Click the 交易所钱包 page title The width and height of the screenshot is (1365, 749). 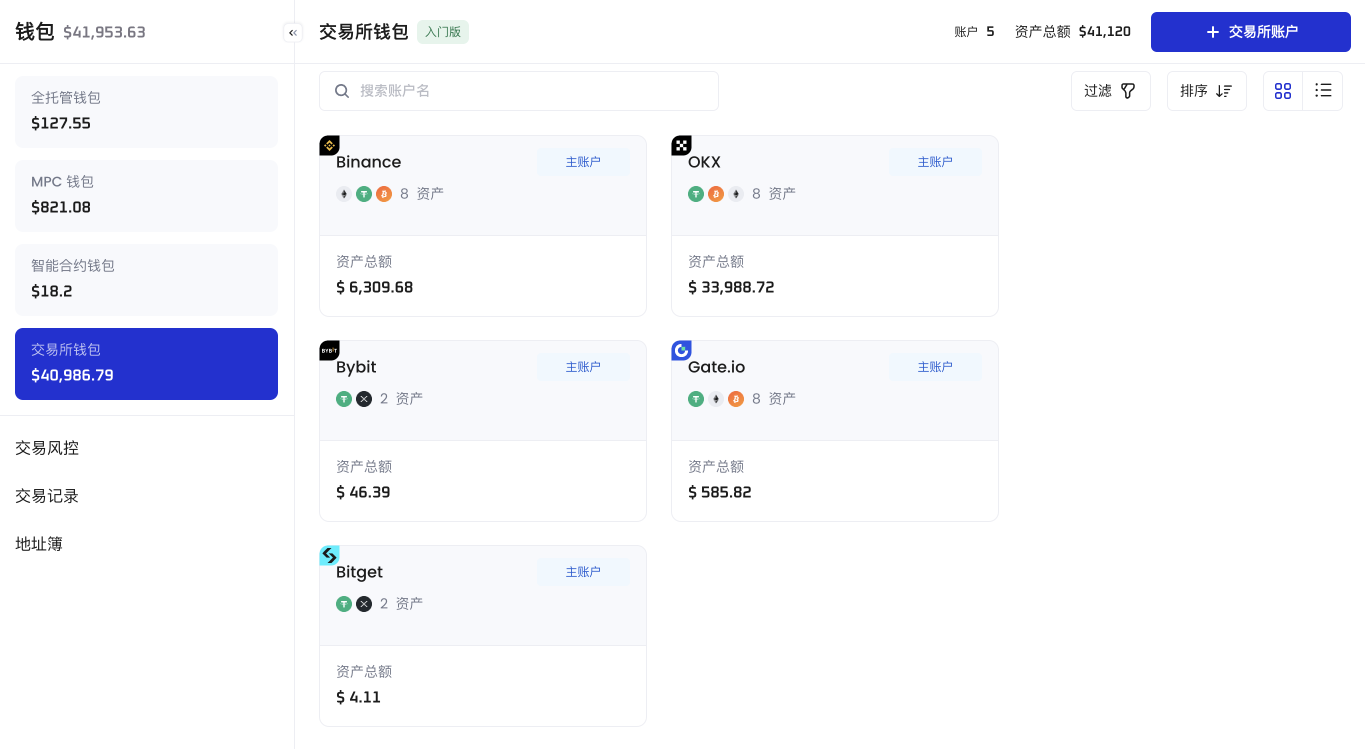364,32
